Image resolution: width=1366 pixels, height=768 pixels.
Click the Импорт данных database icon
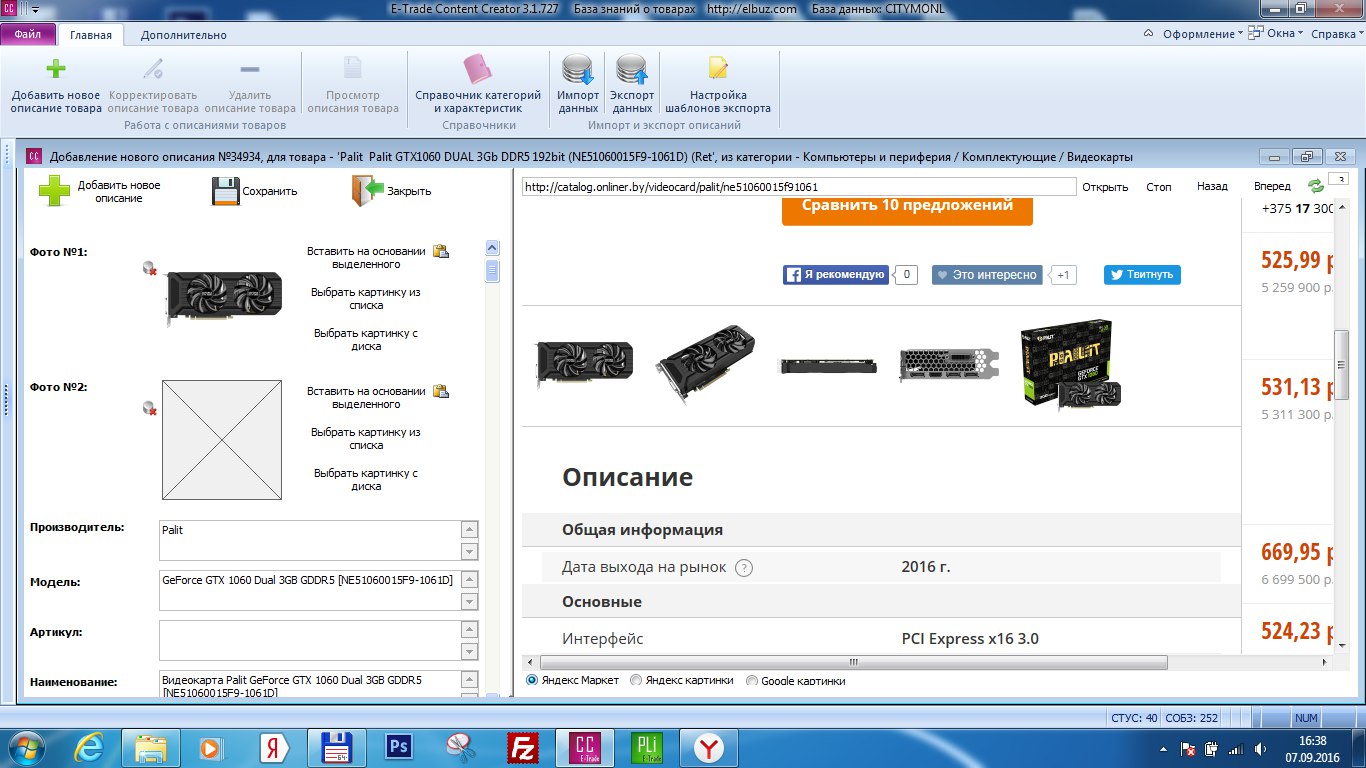click(x=578, y=70)
